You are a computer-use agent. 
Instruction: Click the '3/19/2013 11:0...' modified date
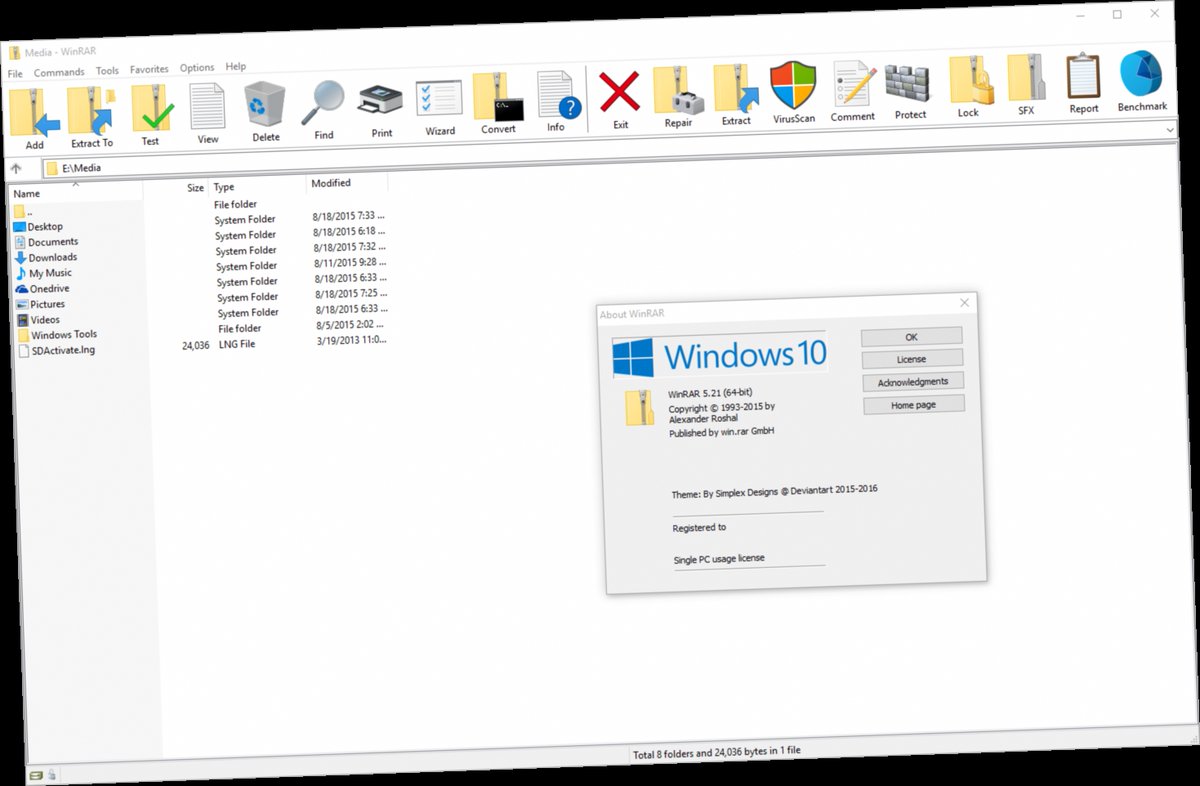click(x=352, y=340)
